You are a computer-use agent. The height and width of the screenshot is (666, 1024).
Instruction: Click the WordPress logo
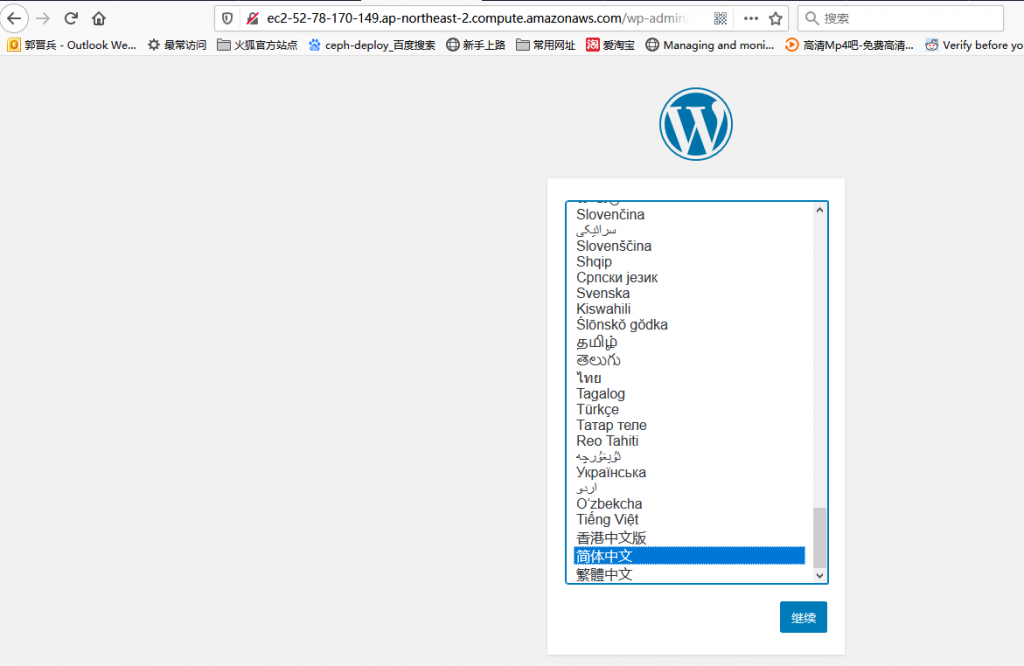point(696,124)
